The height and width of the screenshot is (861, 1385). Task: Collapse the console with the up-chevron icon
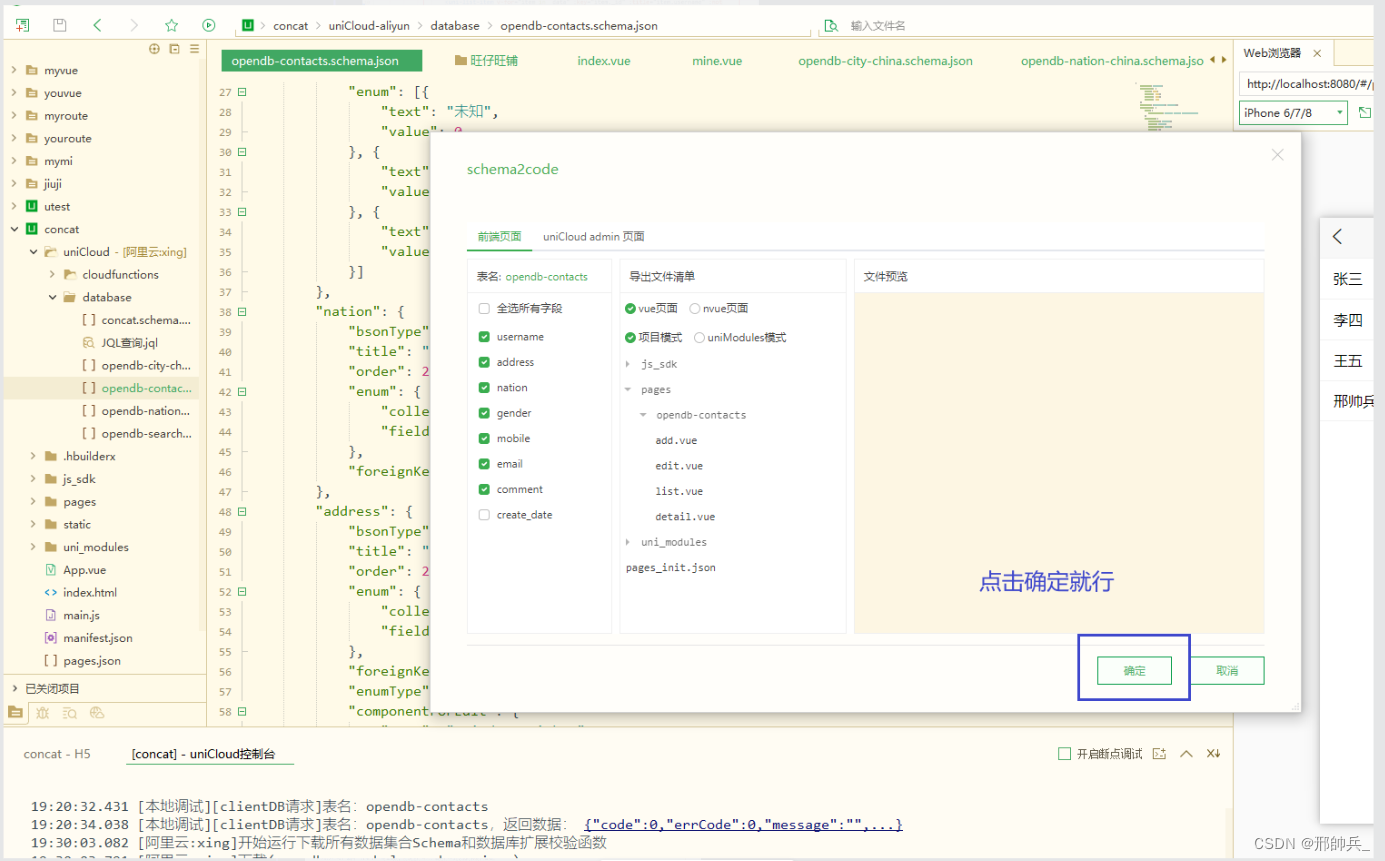(x=1187, y=753)
